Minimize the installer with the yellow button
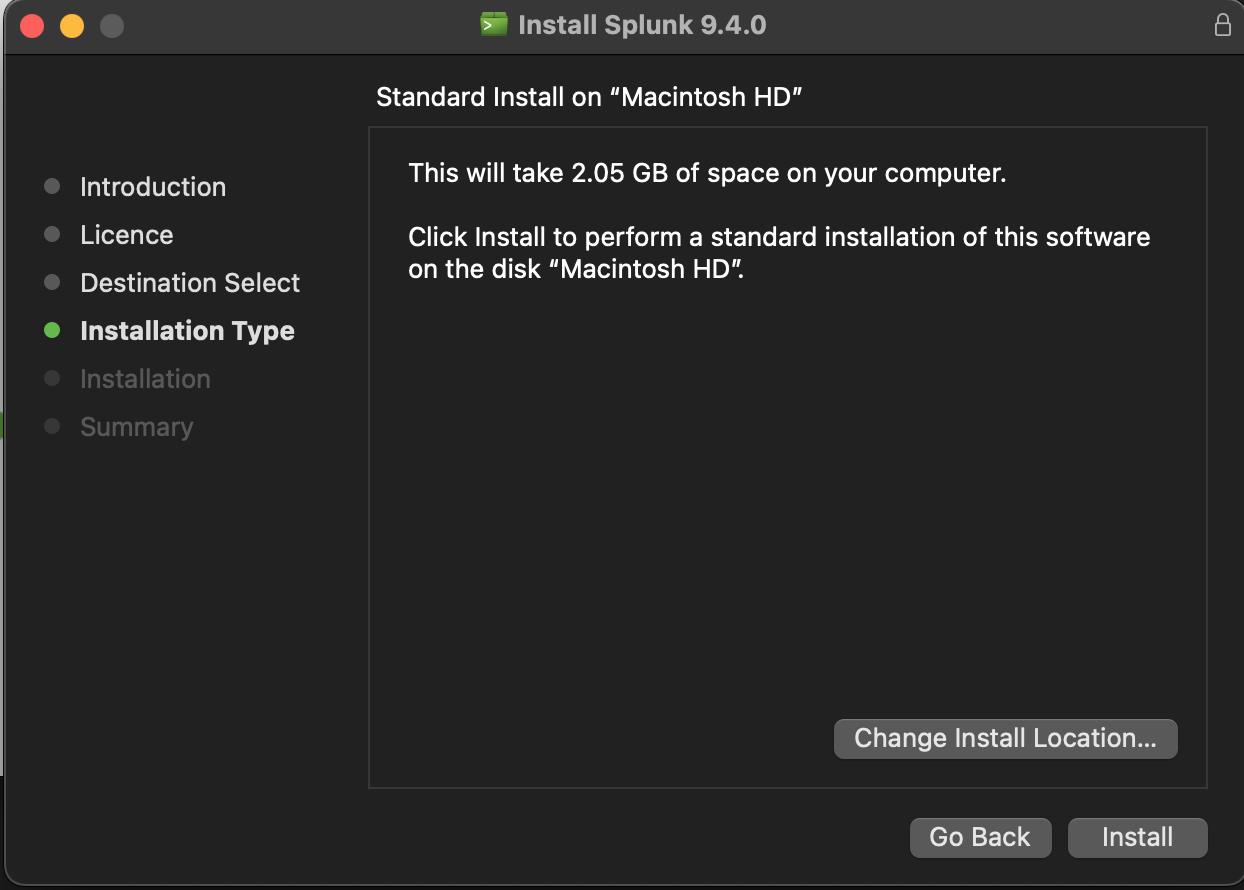 [x=72, y=26]
